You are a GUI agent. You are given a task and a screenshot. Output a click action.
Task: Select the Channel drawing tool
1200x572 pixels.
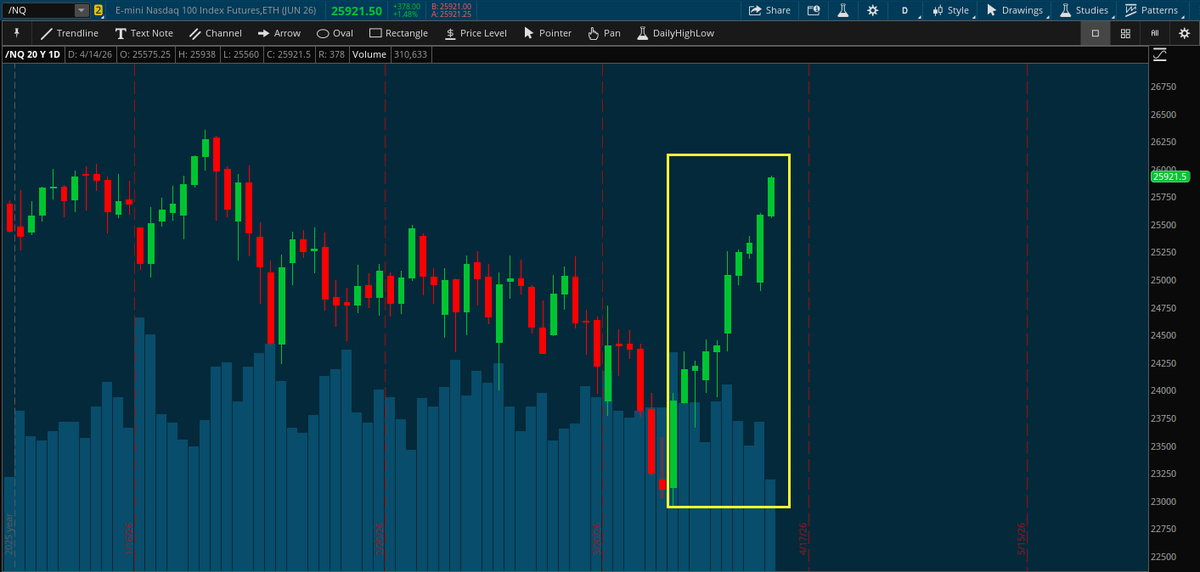coord(215,33)
